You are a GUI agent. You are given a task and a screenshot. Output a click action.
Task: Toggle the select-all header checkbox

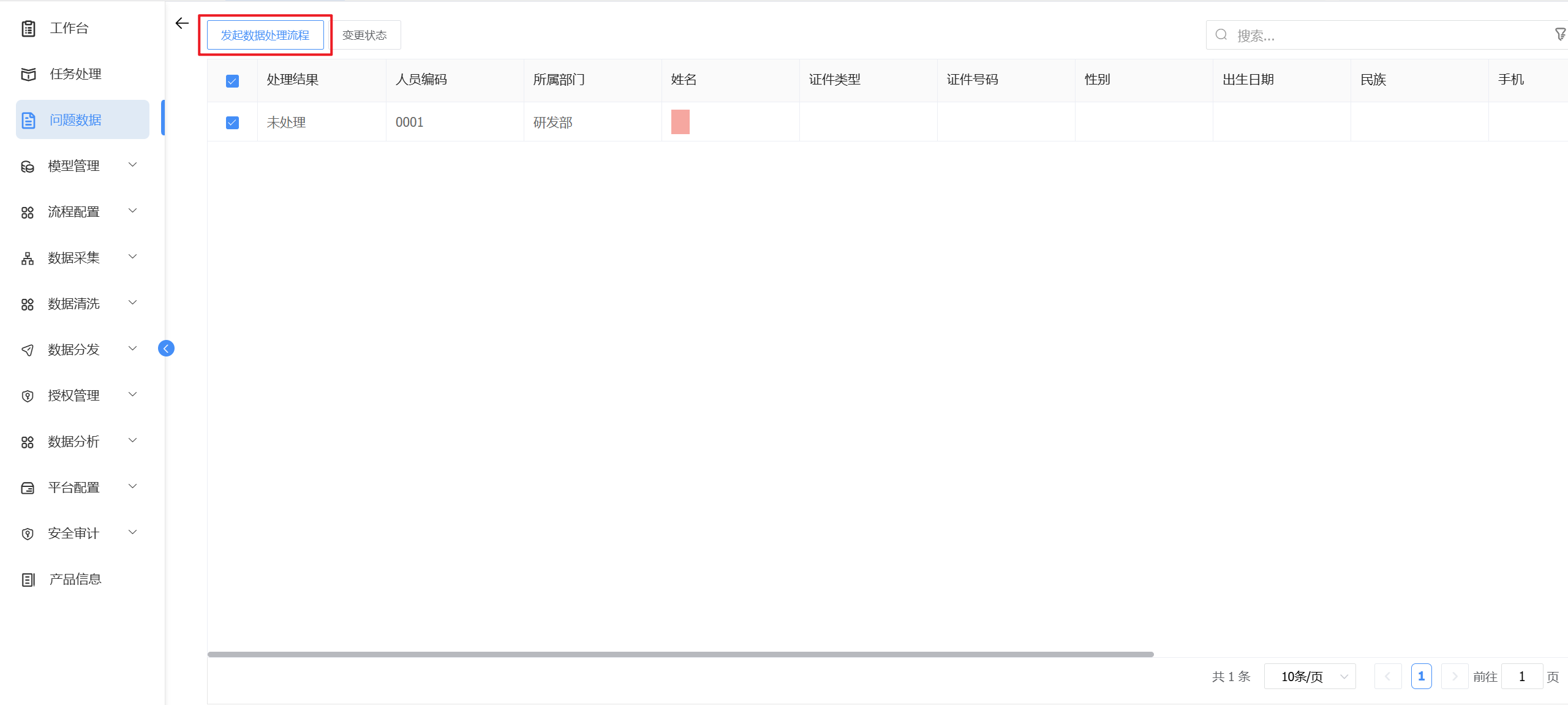click(x=232, y=81)
